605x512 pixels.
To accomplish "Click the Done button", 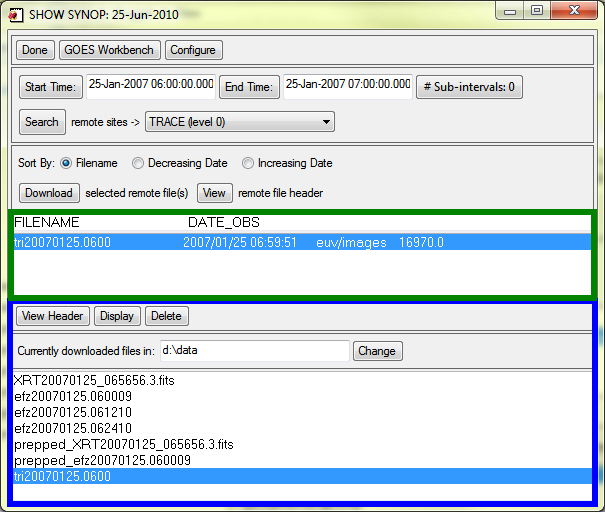I will [x=35, y=50].
